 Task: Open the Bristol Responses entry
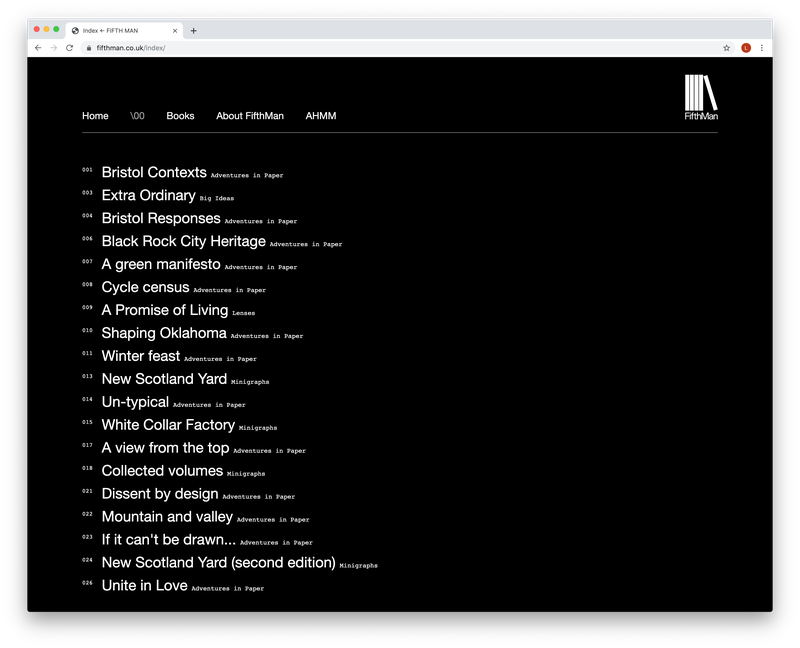coord(161,218)
